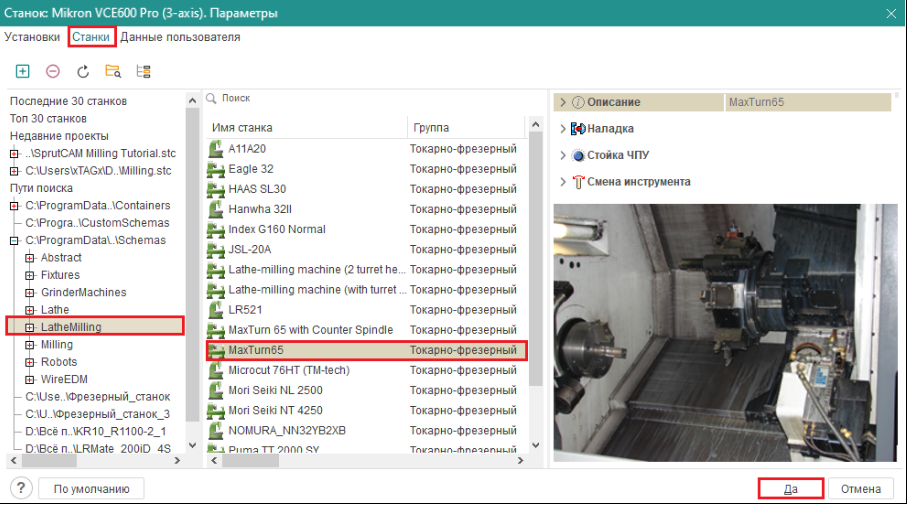Viewport: 917px width, 512px height.
Task: Open the Данные пользователя tab
Action: [180, 37]
